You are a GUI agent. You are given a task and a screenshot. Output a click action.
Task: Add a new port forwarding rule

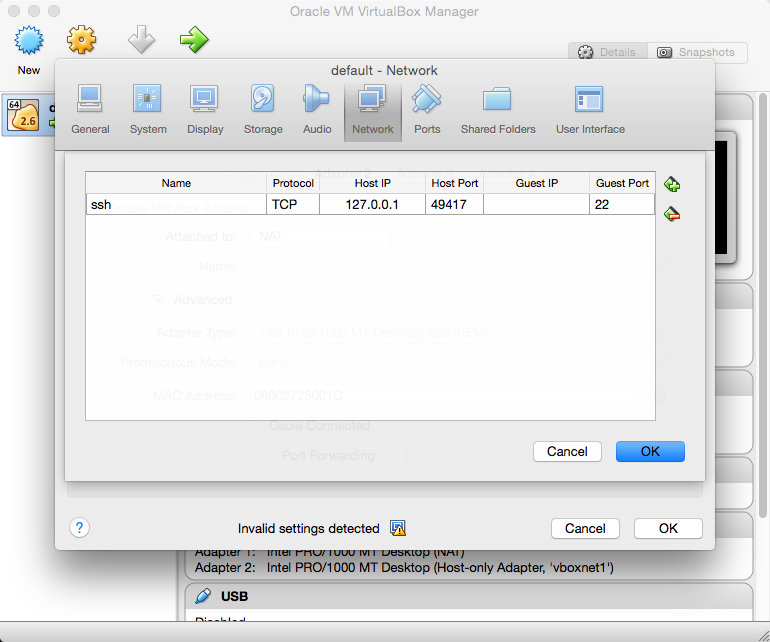pyautogui.click(x=672, y=185)
